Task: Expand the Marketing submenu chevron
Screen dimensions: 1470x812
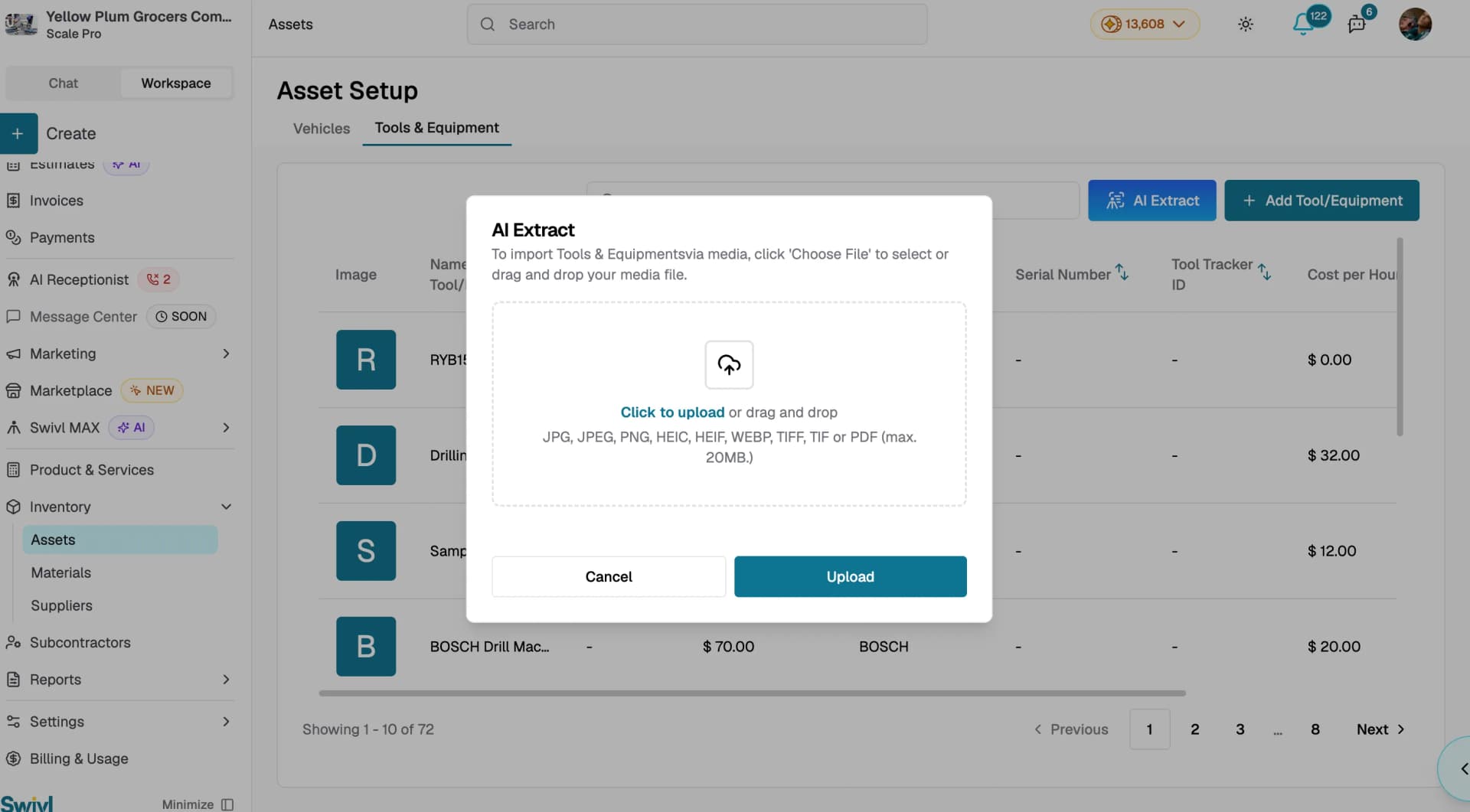Action: [x=226, y=354]
